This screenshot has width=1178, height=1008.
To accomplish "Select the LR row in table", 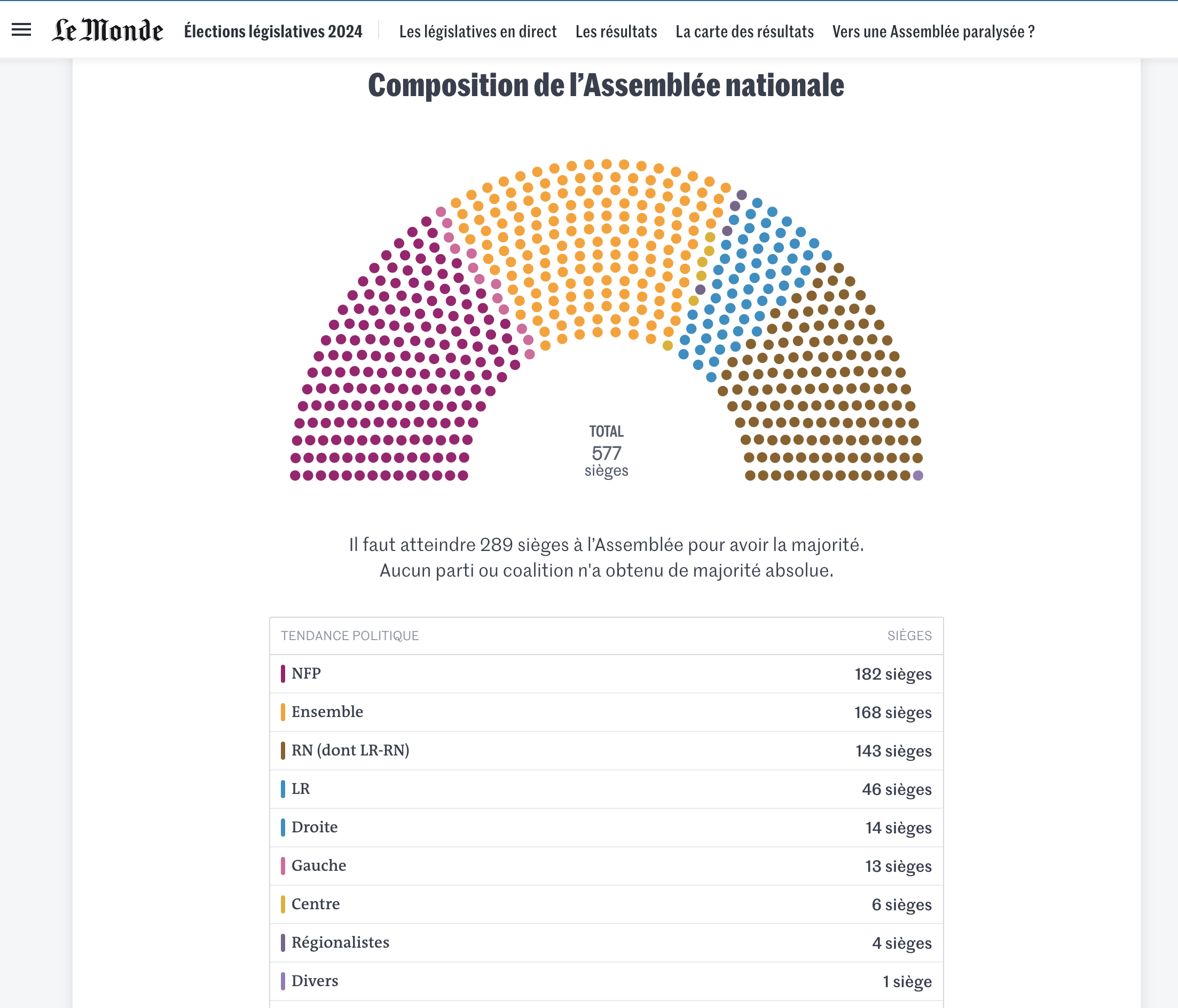I will coord(606,789).
